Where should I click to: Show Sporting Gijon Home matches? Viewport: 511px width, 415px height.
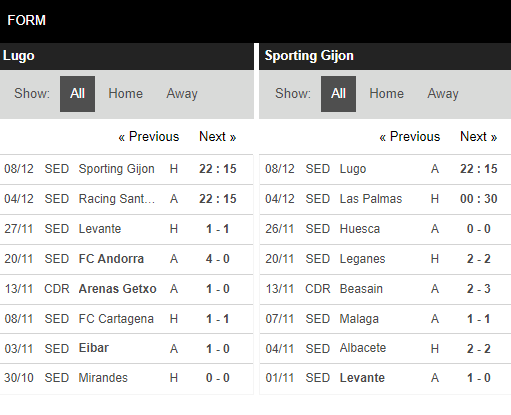(x=386, y=94)
